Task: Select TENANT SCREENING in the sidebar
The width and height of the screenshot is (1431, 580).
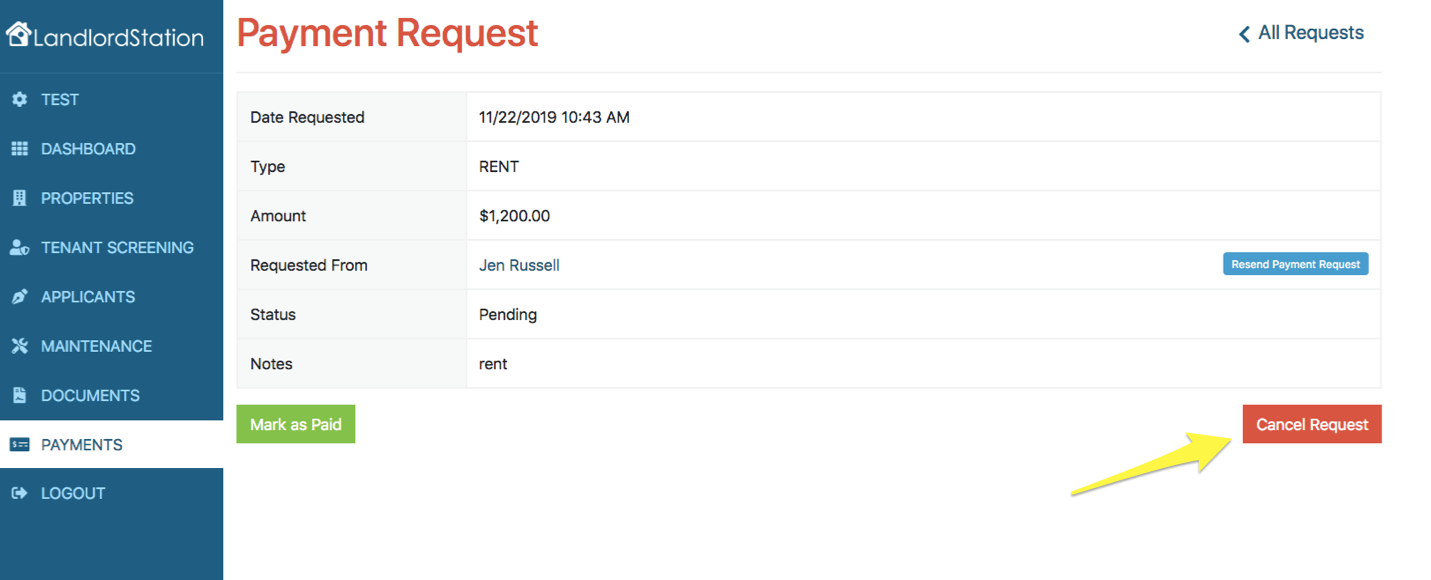Action: click(x=117, y=247)
